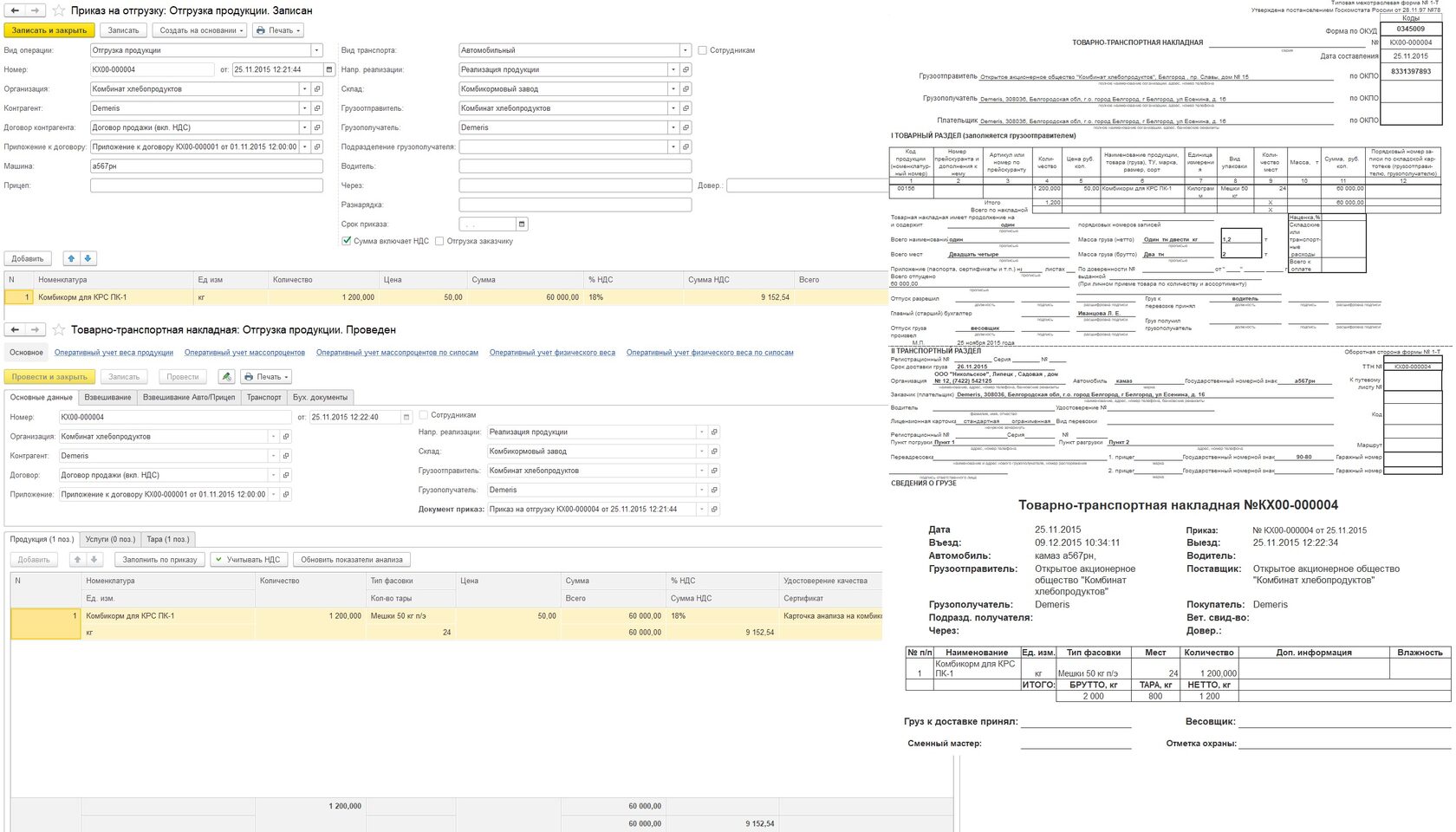The width and height of the screenshot is (1456, 832).
Task: Star the Приказ на отгрузку document as favorite
Action: [59, 10]
